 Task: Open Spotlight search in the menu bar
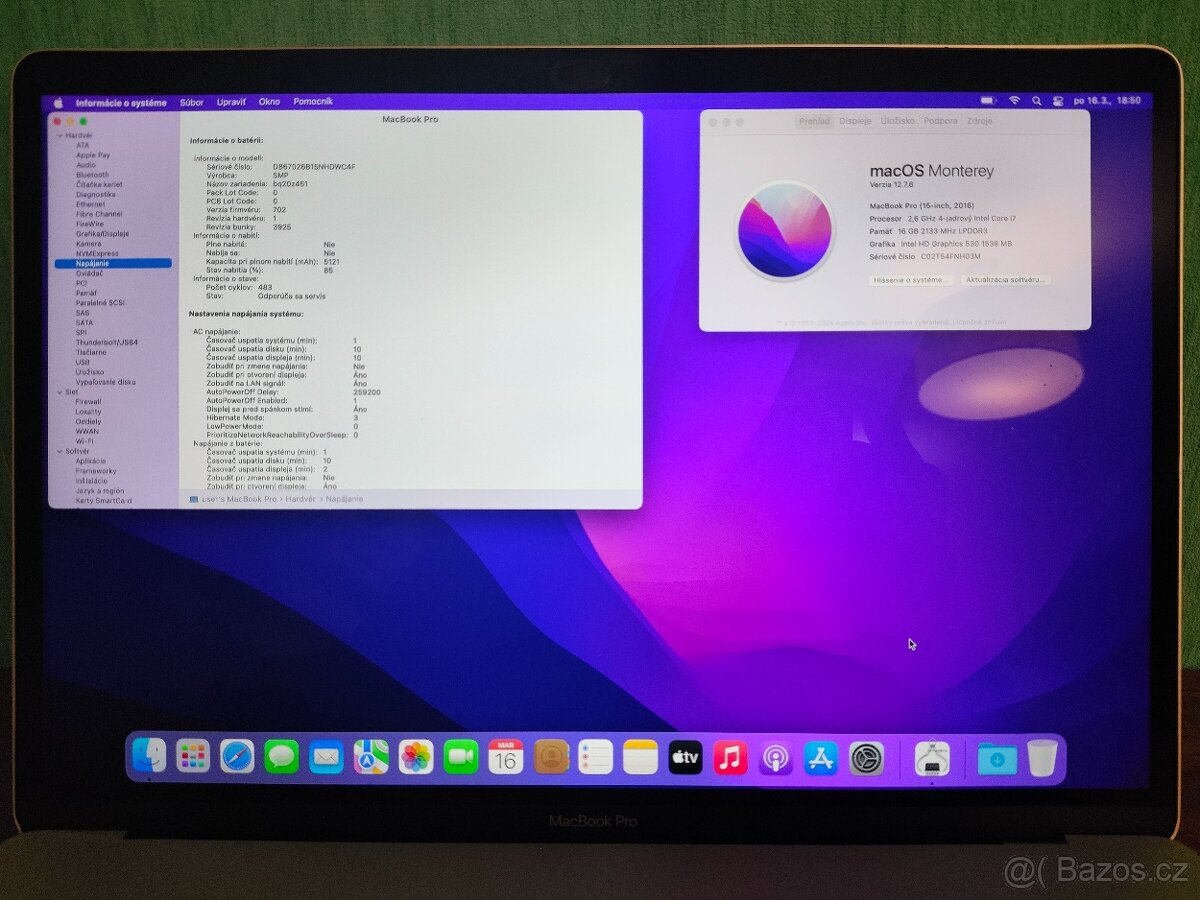tap(1037, 100)
